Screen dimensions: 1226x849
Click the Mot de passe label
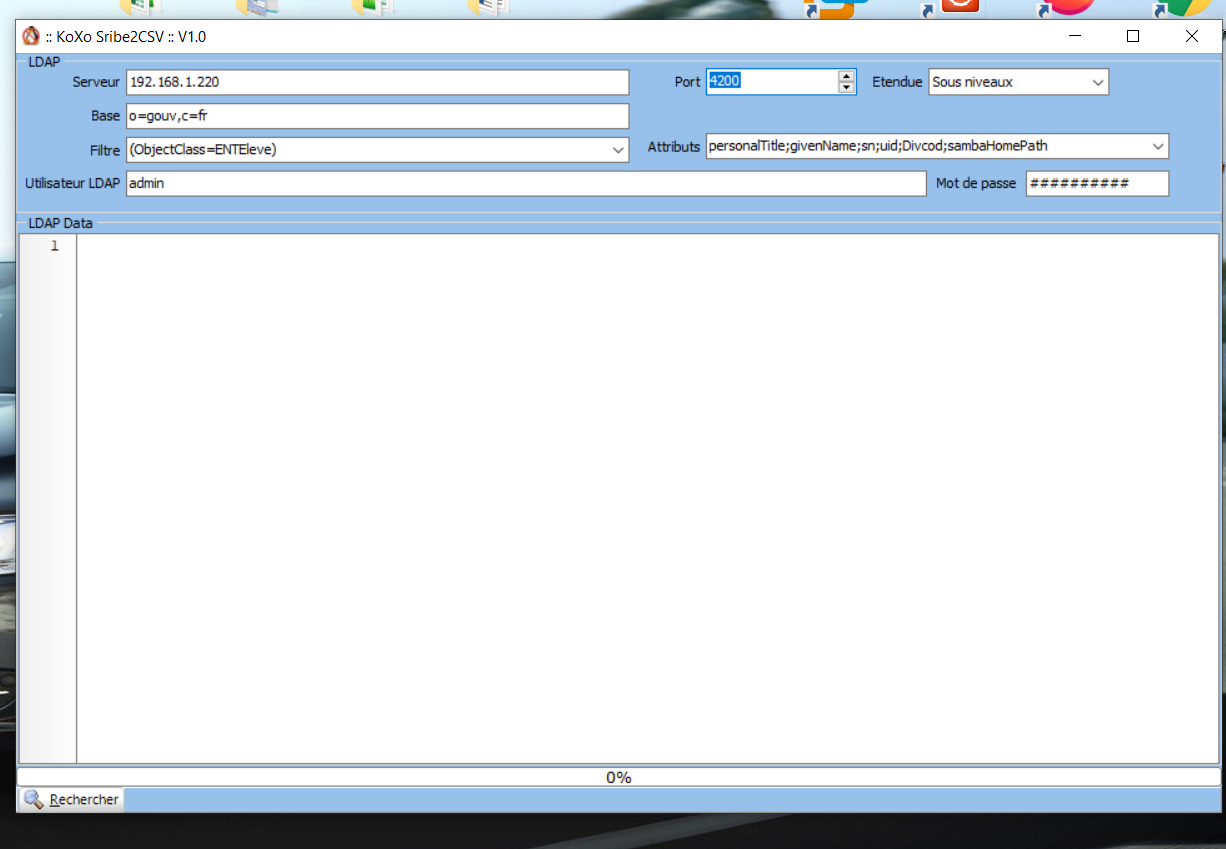pyautogui.click(x=976, y=183)
